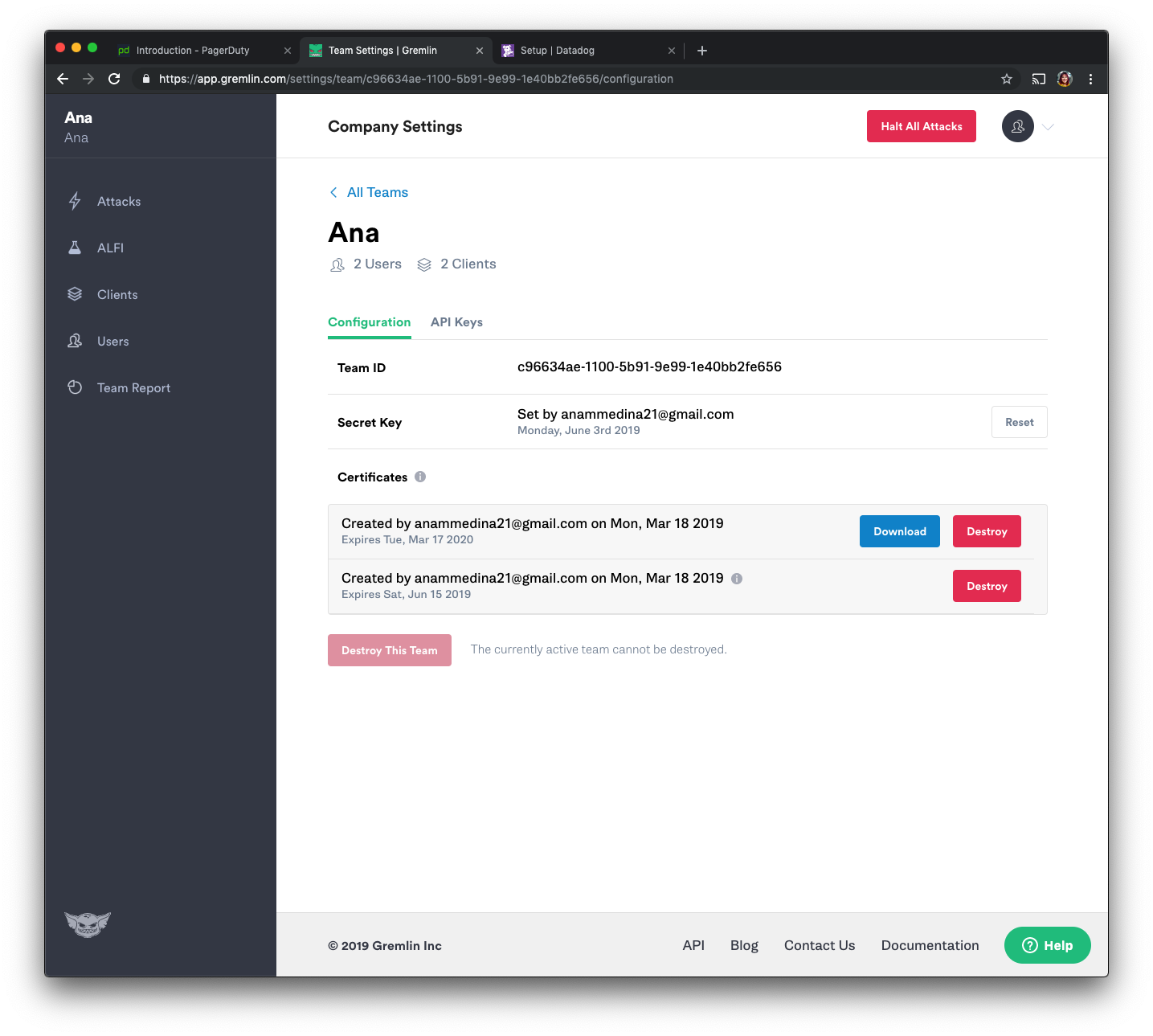The image size is (1153, 1036).
Task: Download the certificate expiring Mar 17 2020
Action: pos(900,531)
